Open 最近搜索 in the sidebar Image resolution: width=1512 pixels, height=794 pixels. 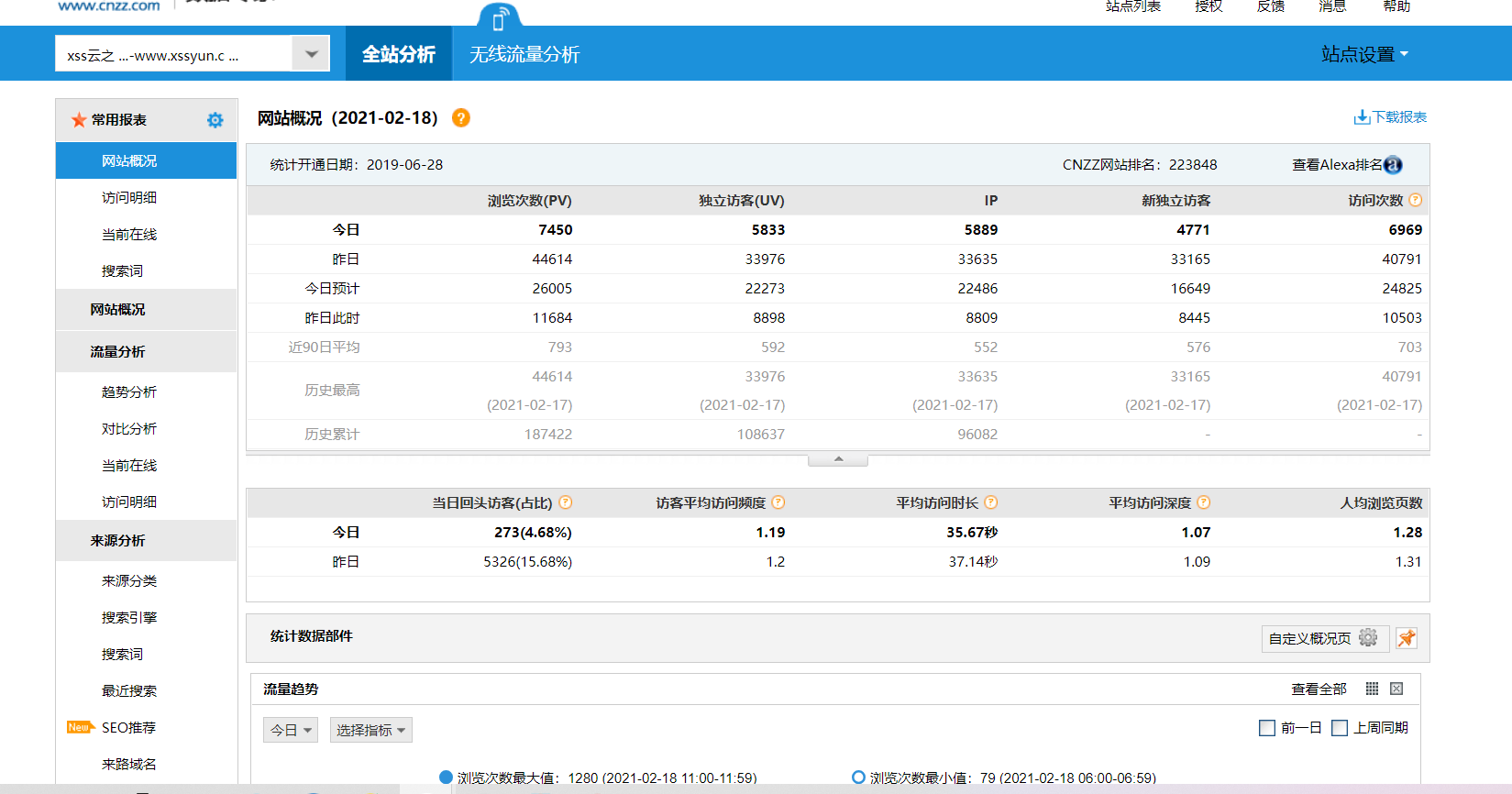coord(129,691)
